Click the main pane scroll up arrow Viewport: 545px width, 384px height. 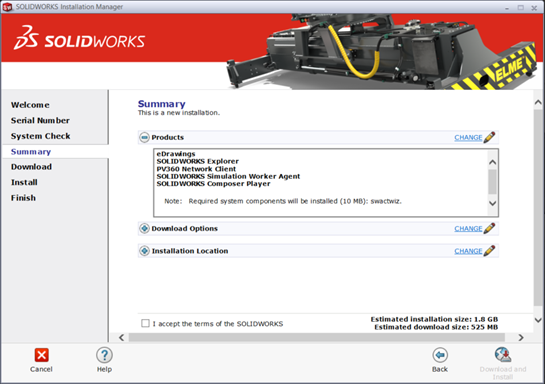[x=538, y=102]
